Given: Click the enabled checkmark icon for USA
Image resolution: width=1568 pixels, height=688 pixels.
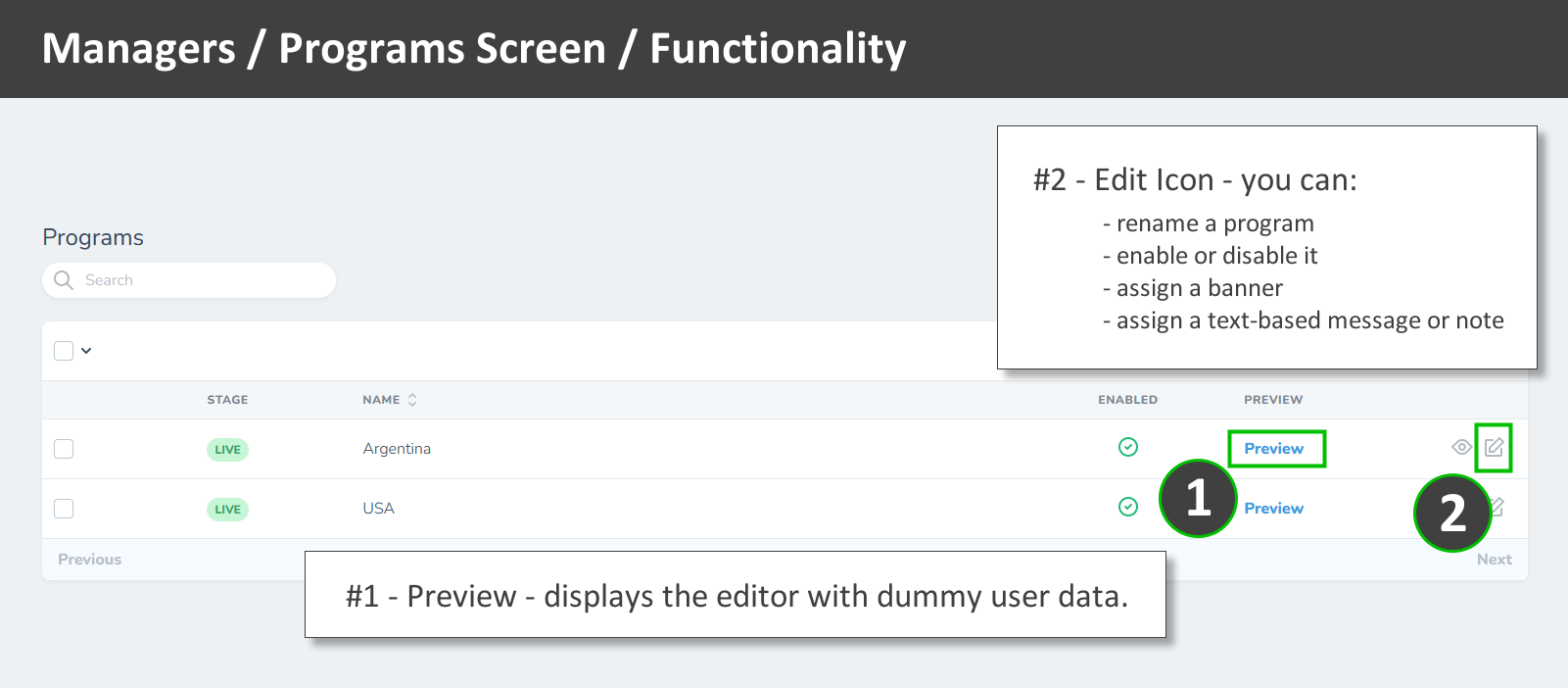Looking at the screenshot, I should pyautogui.click(x=1127, y=508).
